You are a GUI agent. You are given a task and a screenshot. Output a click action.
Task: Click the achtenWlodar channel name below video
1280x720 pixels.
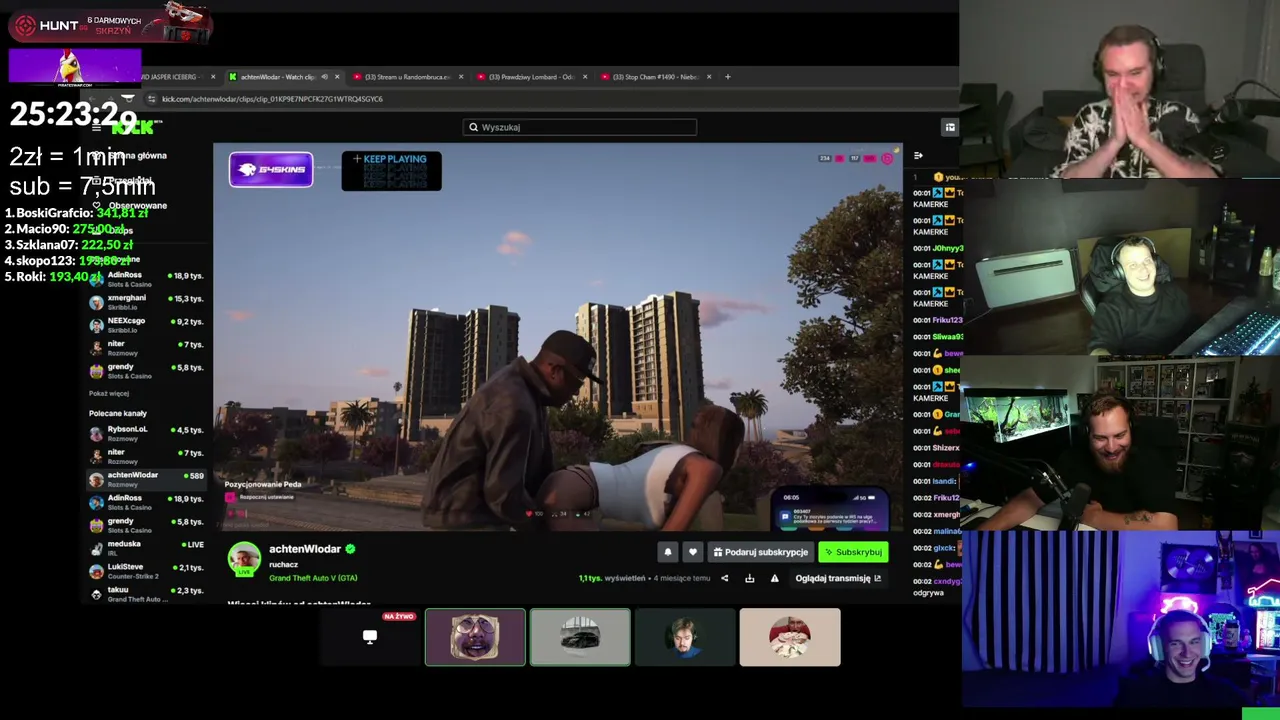coord(305,549)
